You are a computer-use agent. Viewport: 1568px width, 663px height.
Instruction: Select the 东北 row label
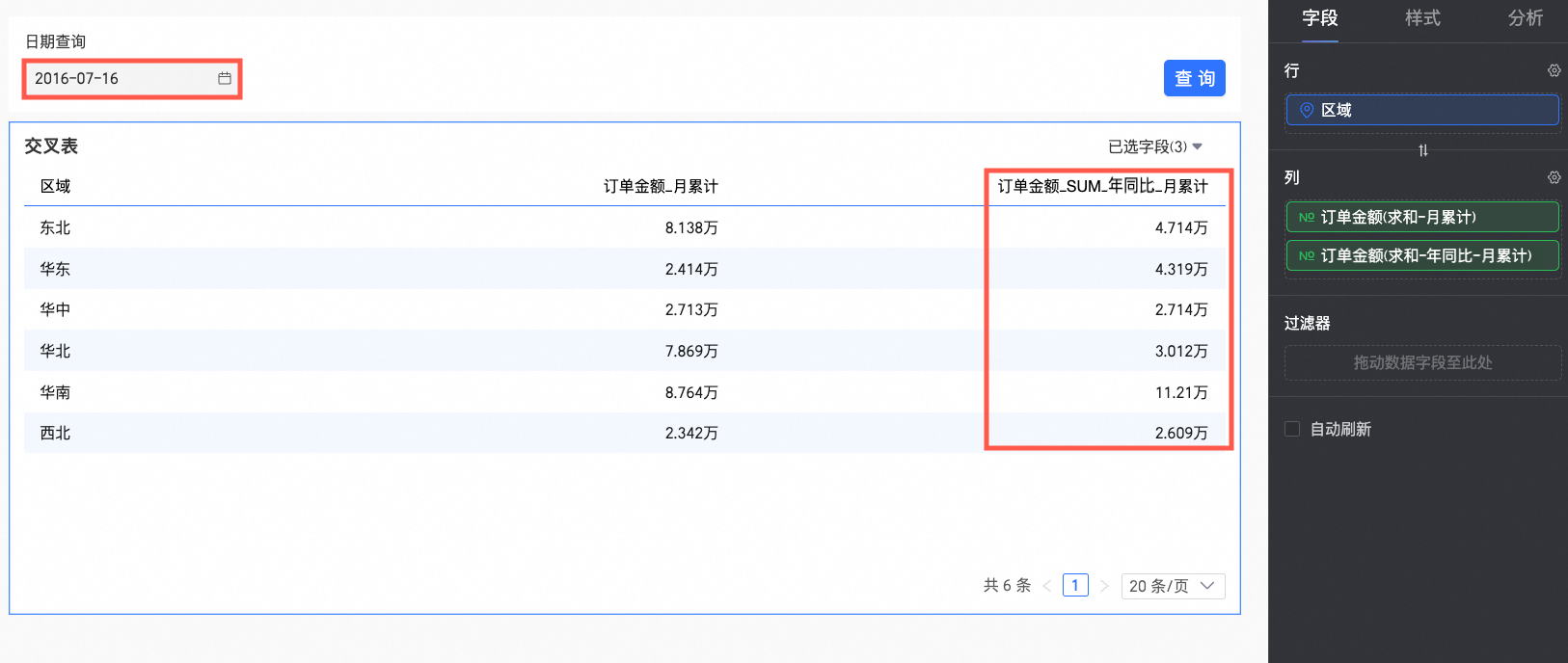tap(55, 227)
